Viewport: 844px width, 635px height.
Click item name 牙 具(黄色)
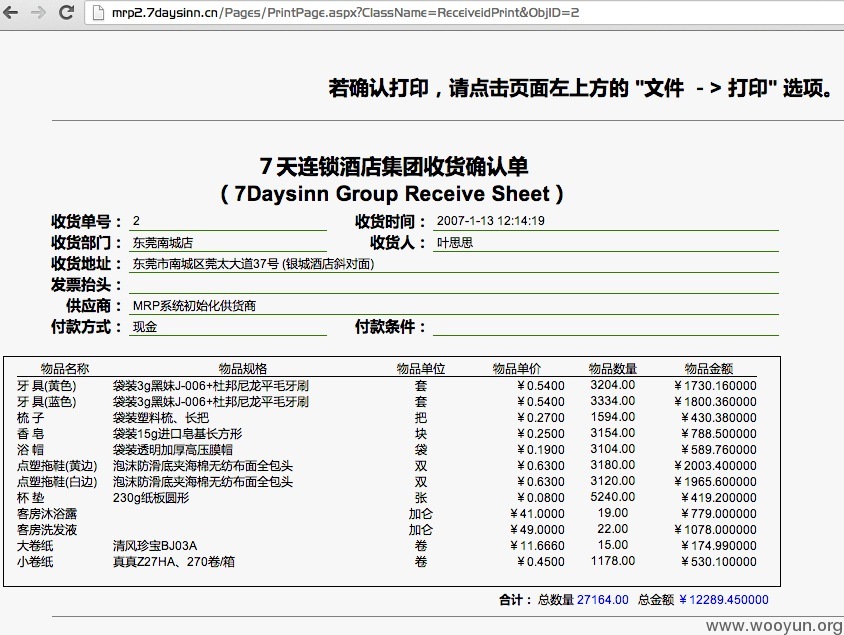(x=47, y=386)
